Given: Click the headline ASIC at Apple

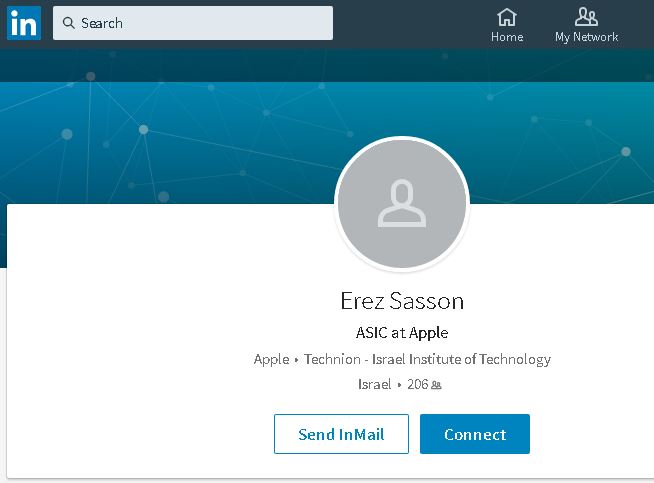Looking at the screenshot, I should (x=402, y=333).
